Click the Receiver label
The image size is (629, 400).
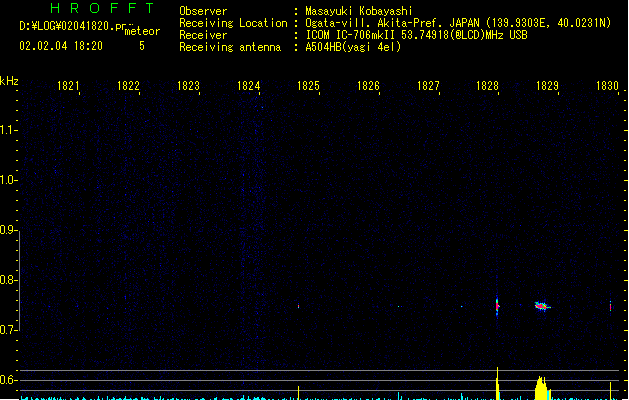[x=203, y=35]
